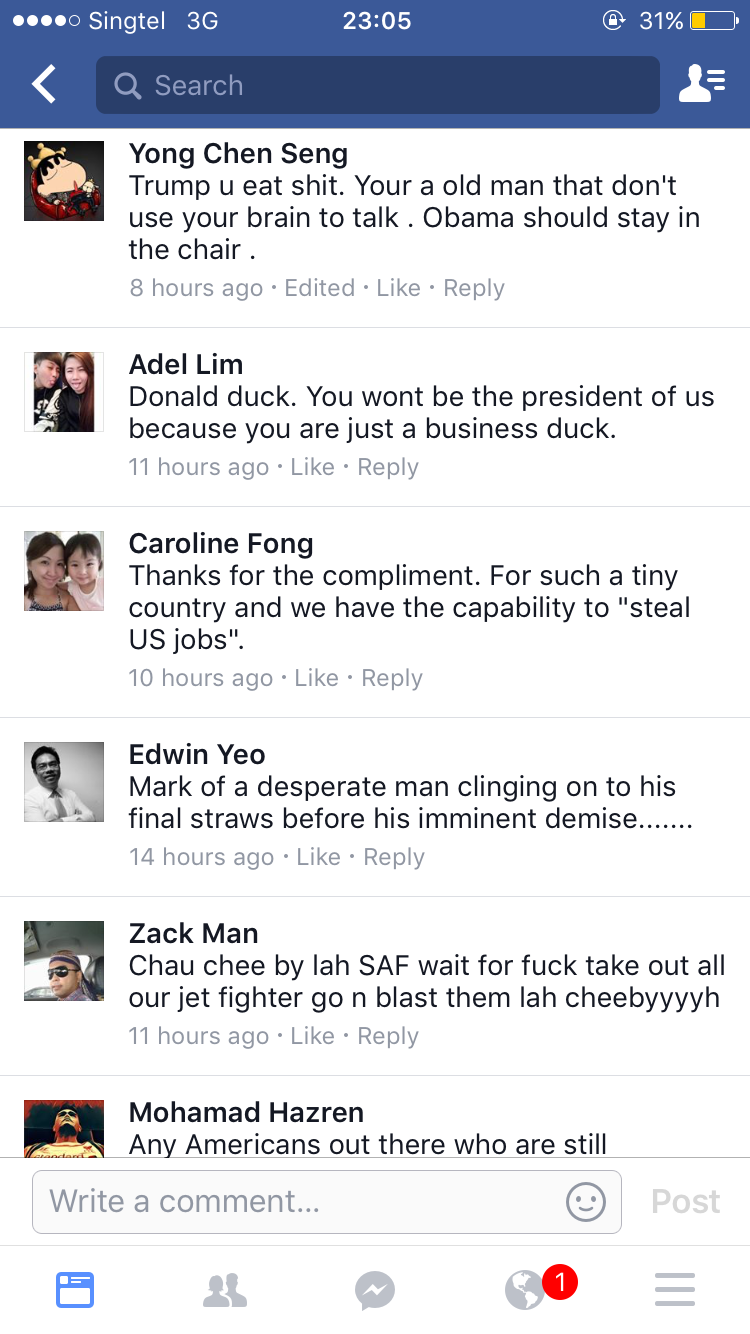Open notifications globe with red badge
Viewport: 750px width, 1334px height.
527,1290
